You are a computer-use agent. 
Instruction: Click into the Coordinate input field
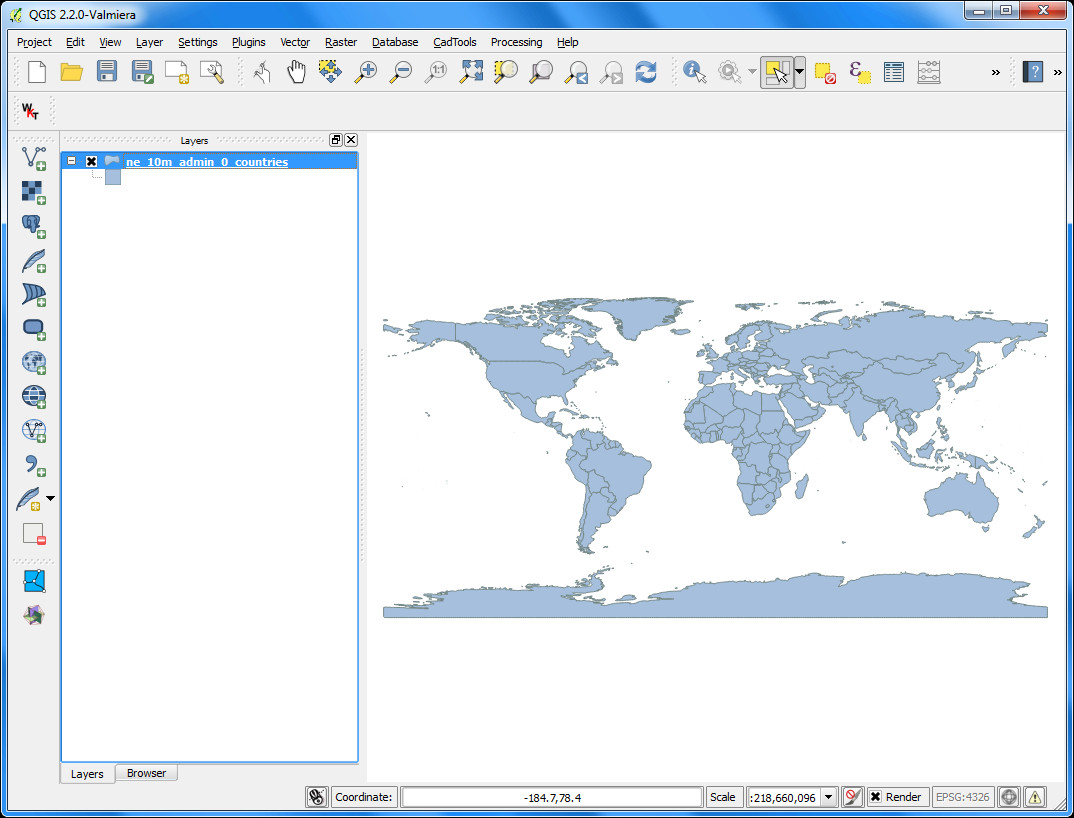pos(552,797)
